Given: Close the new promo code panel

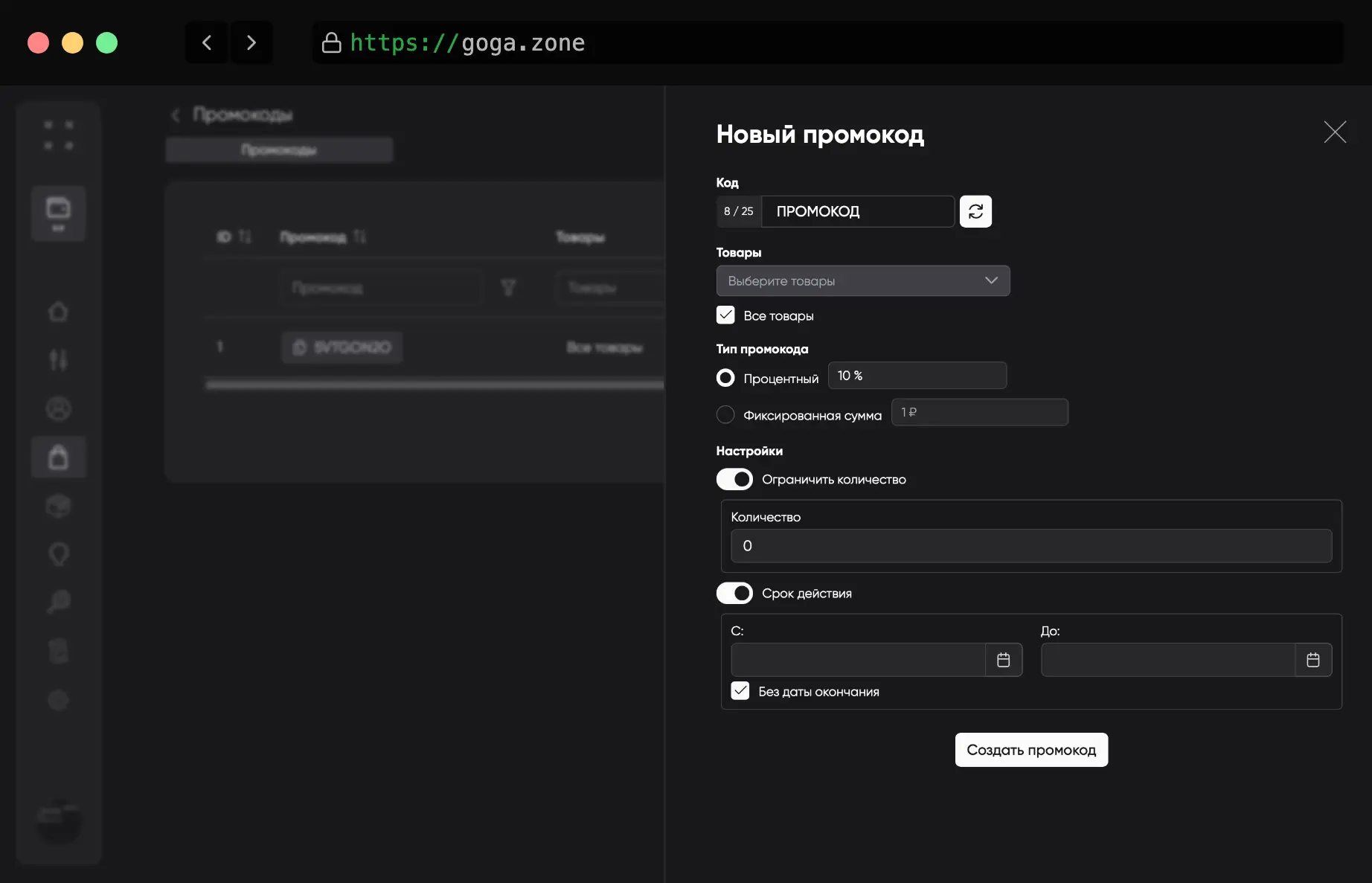Looking at the screenshot, I should 1335,132.
